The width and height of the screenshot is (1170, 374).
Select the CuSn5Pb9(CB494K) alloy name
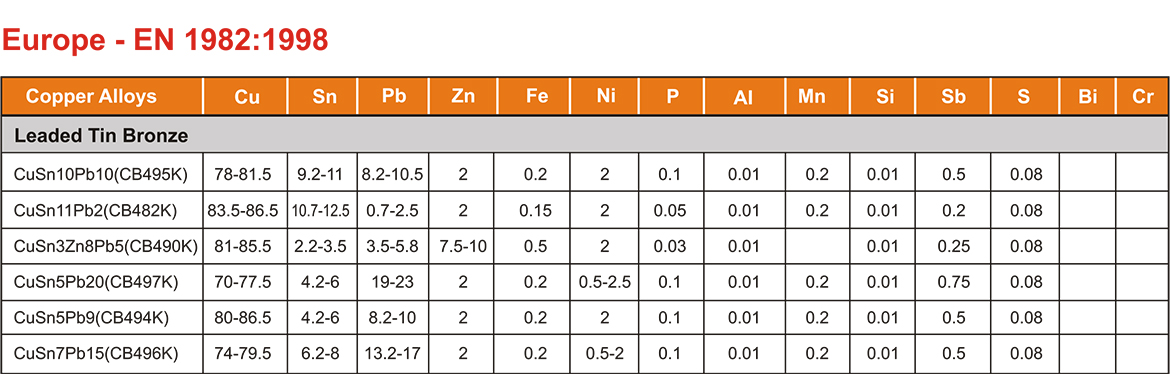(92, 318)
